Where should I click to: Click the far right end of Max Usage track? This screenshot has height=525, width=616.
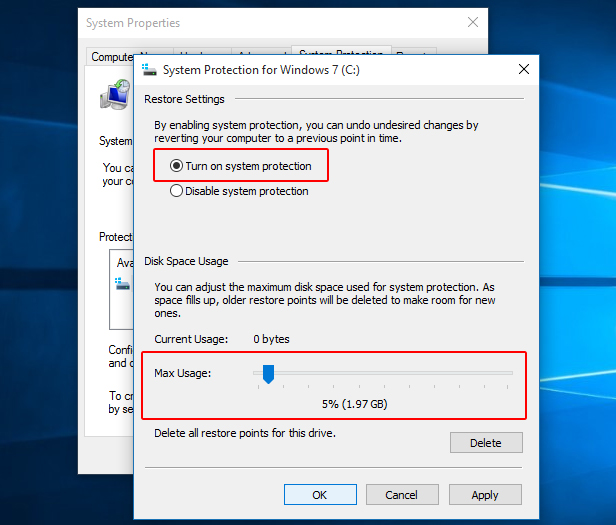click(511, 374)
